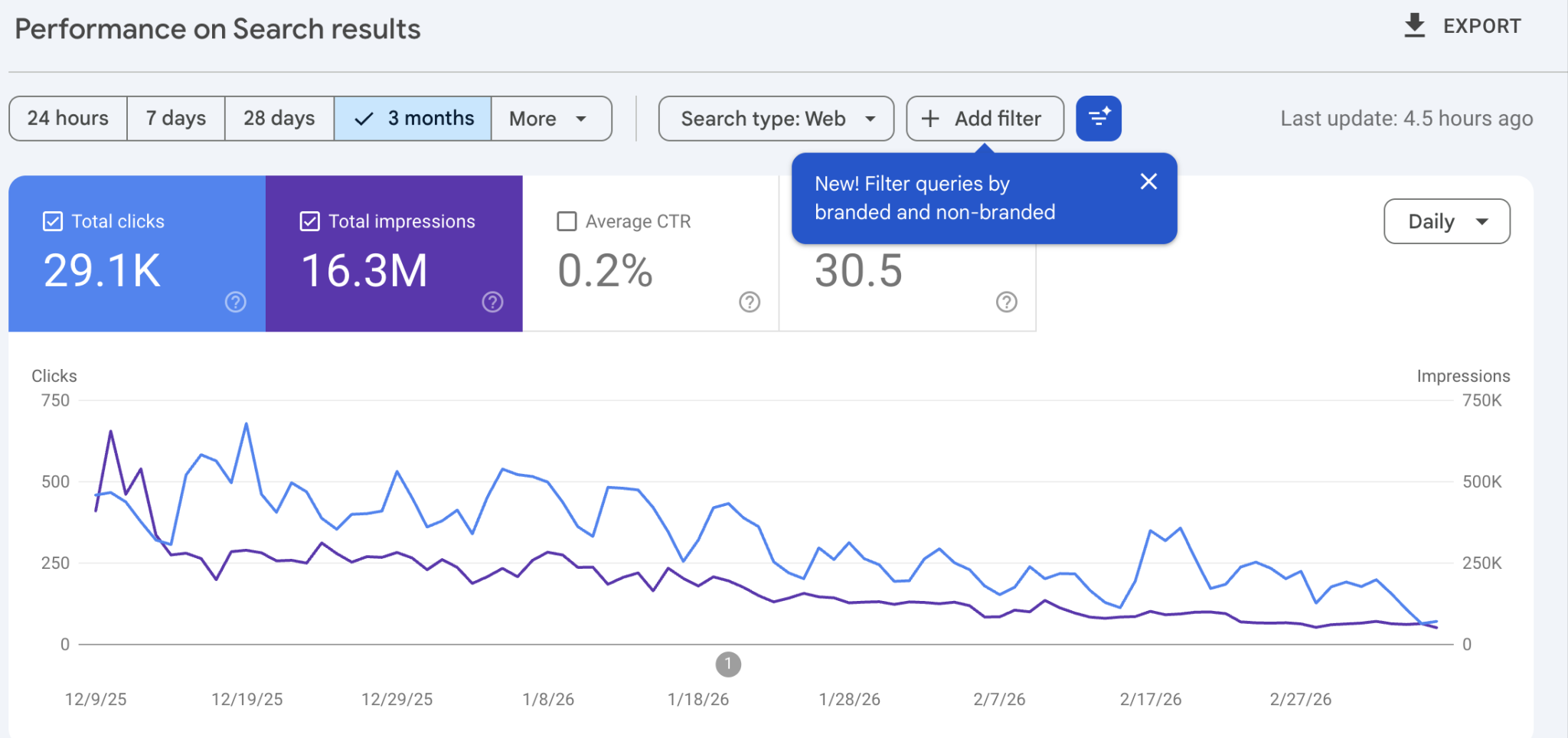Screen dimensions: 1568x738
Task: Click the Performance on Search results heading
Action: click(x=217, y=29)
